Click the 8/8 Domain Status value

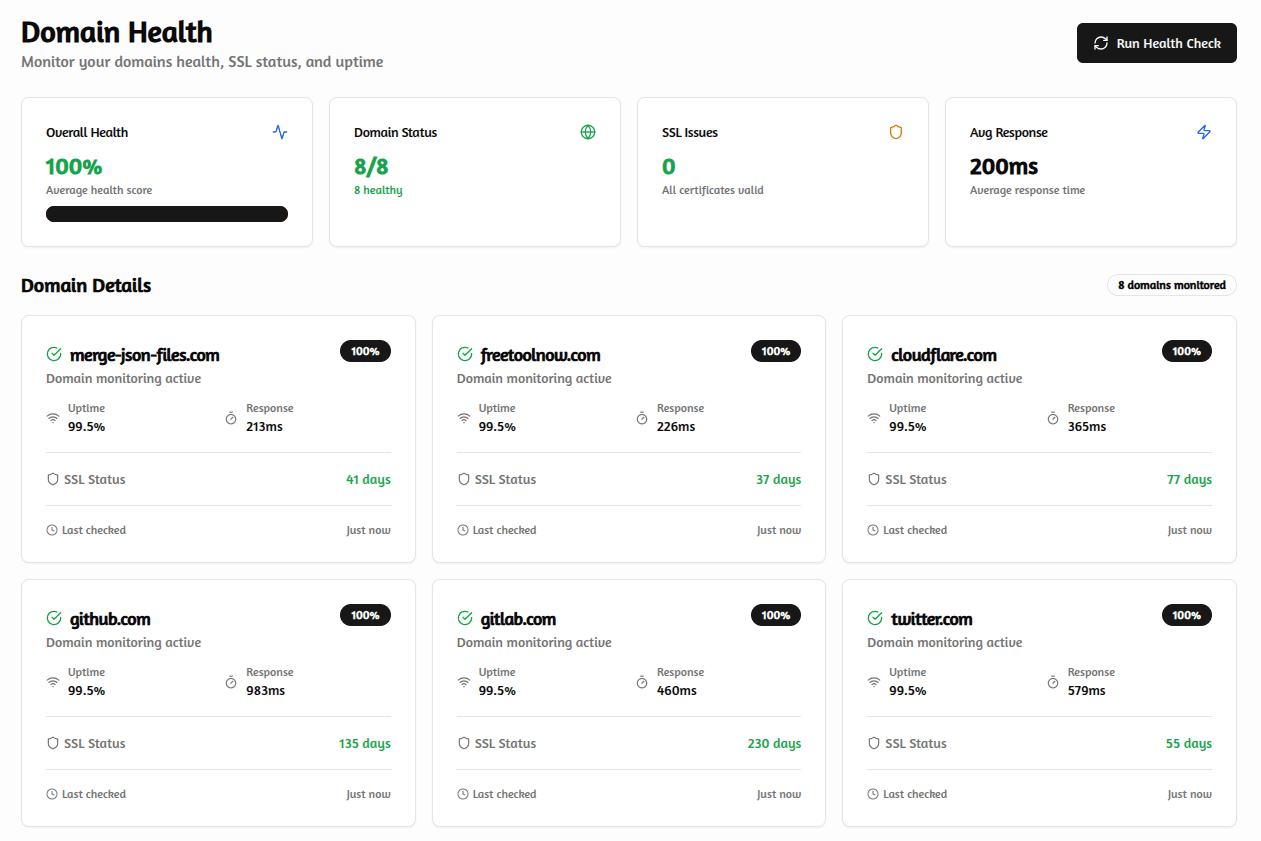(371, 166)
